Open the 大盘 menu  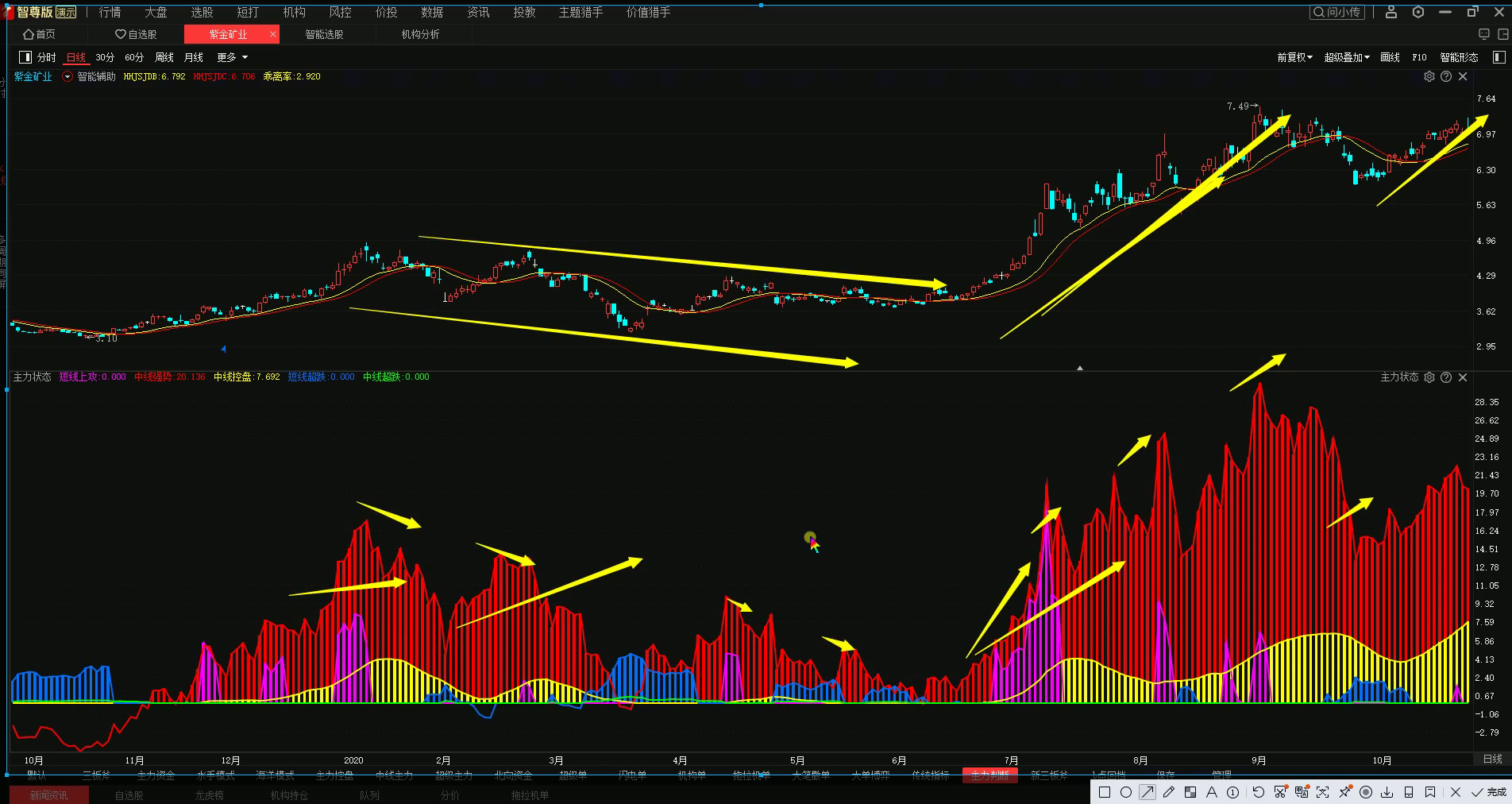(156, 12)
